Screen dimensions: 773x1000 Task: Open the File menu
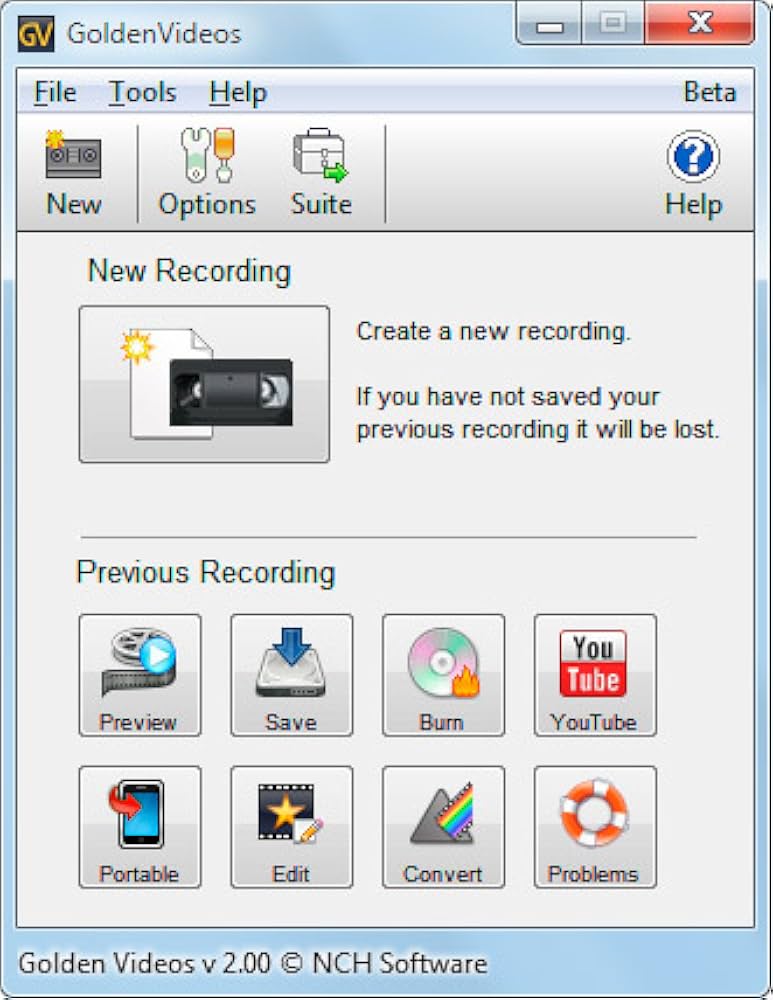tap(55, 92)
